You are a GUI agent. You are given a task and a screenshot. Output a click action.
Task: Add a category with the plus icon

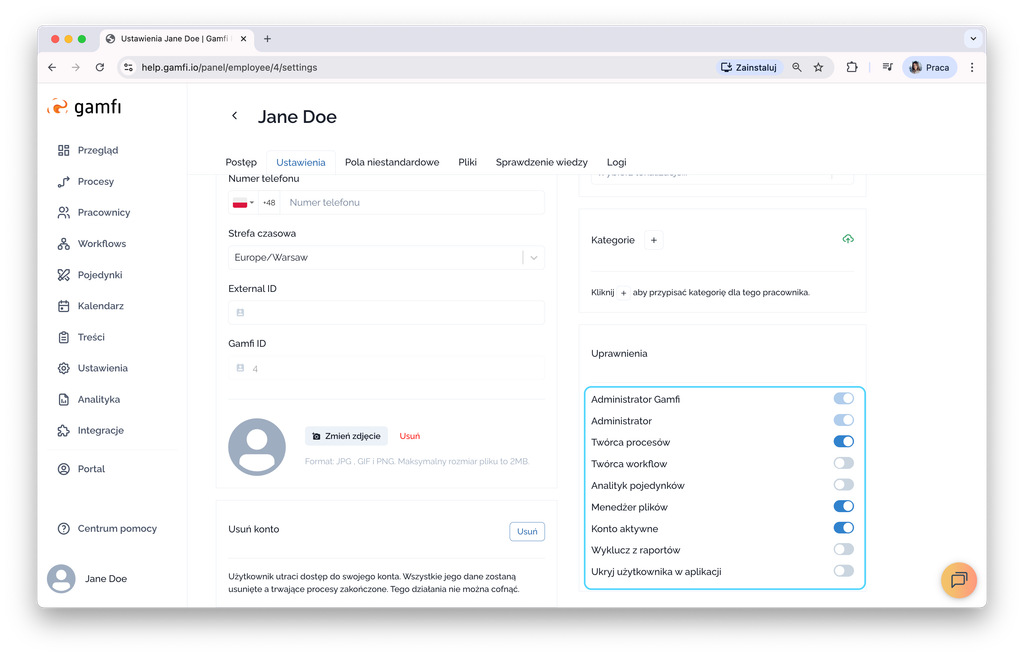653,240
